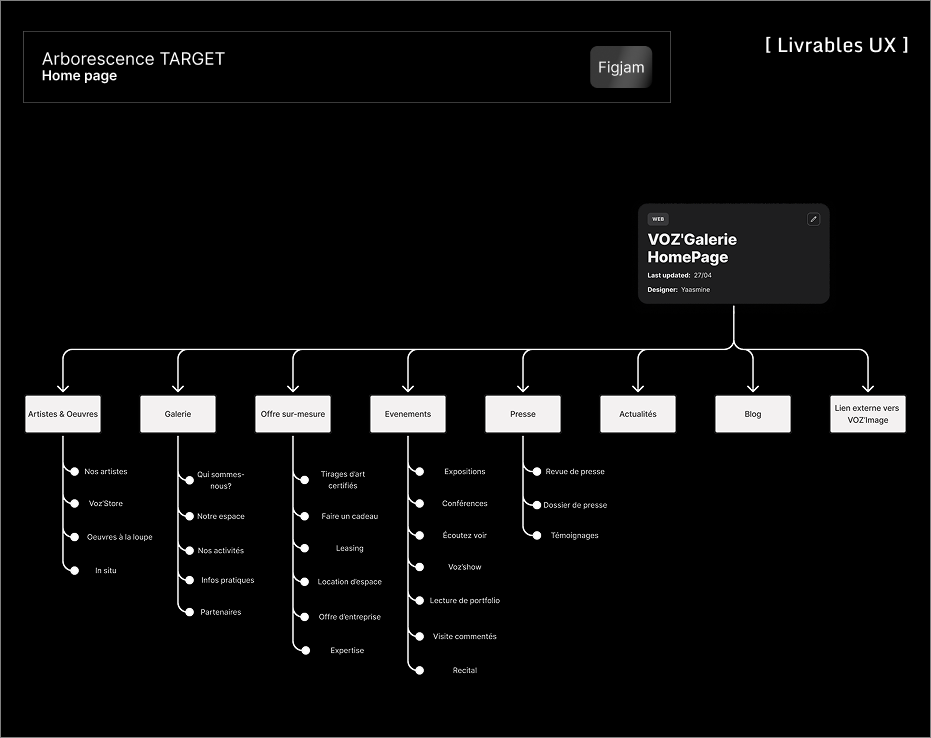Viewport: 931px width, 738px height.
Task: Click the Témoignages item
Action: click(575, 536)
